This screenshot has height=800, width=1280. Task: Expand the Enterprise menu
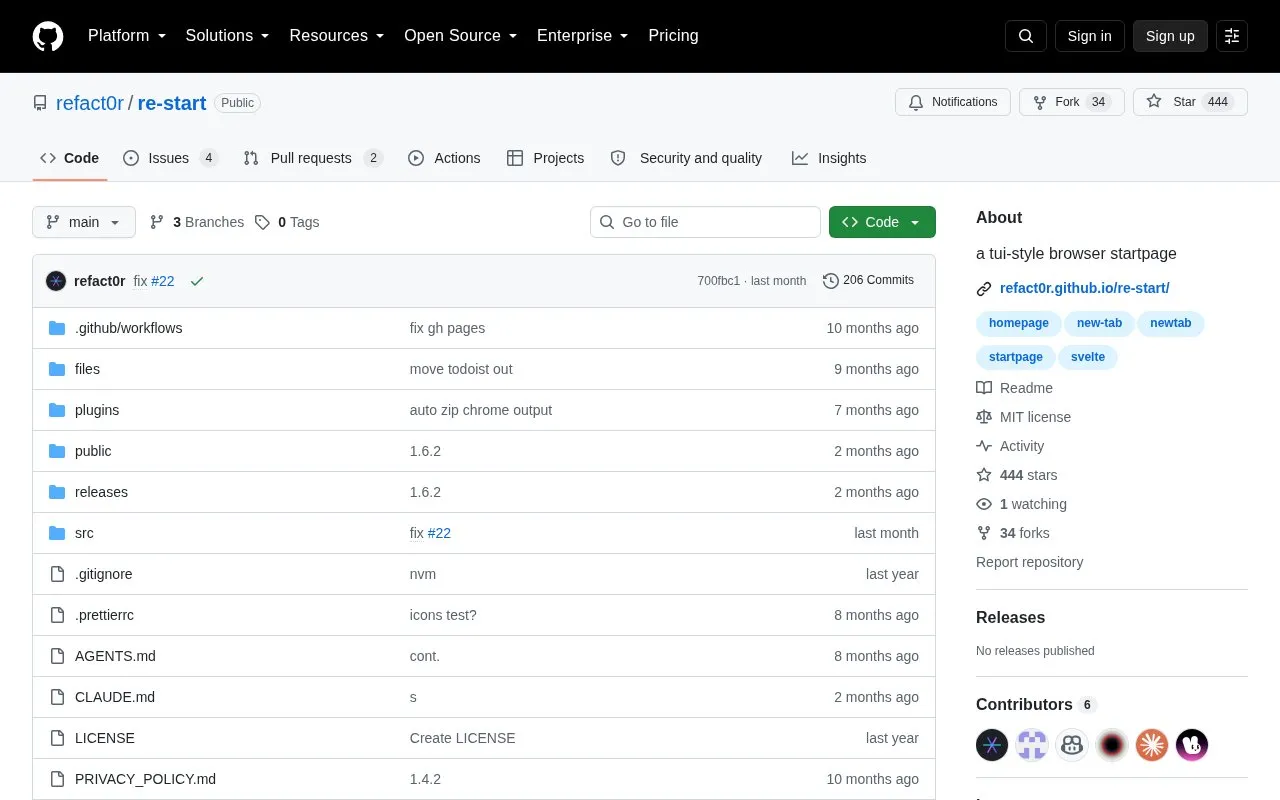(583, 36)
